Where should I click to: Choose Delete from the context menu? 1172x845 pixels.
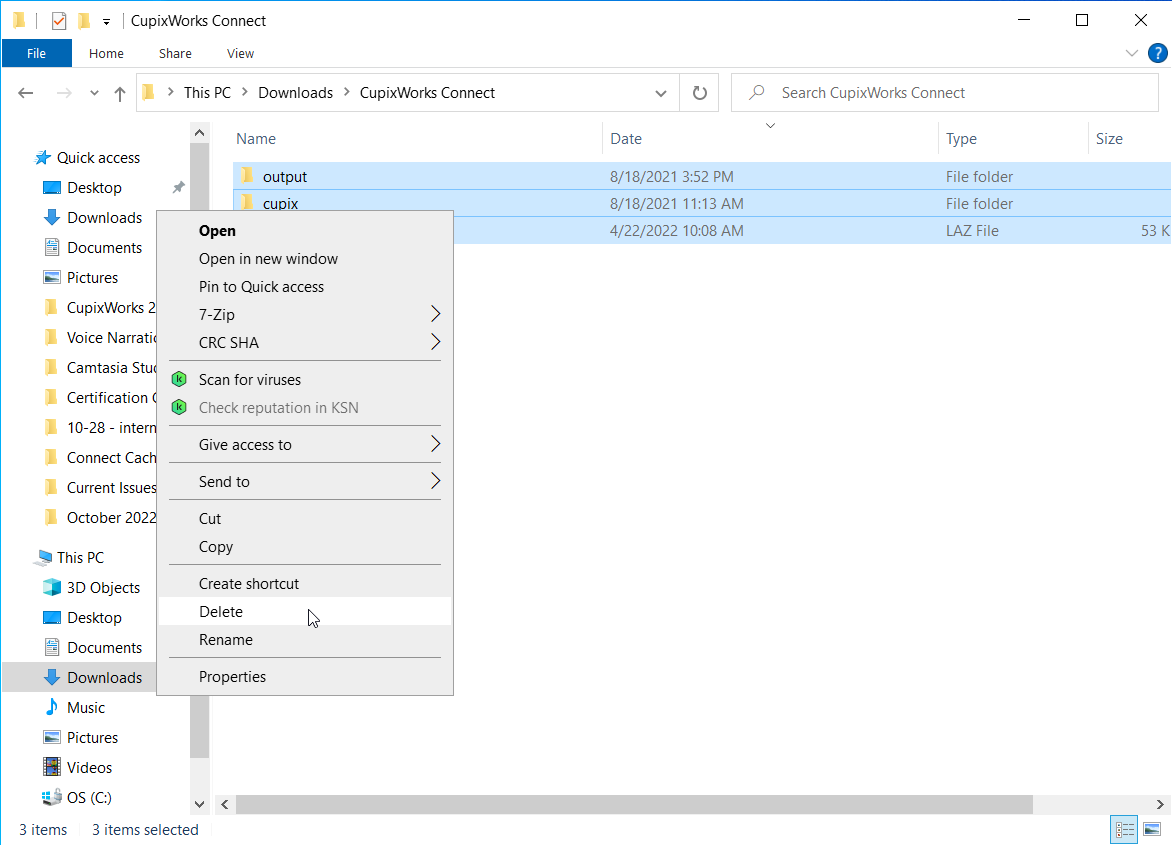coord(305,611)
